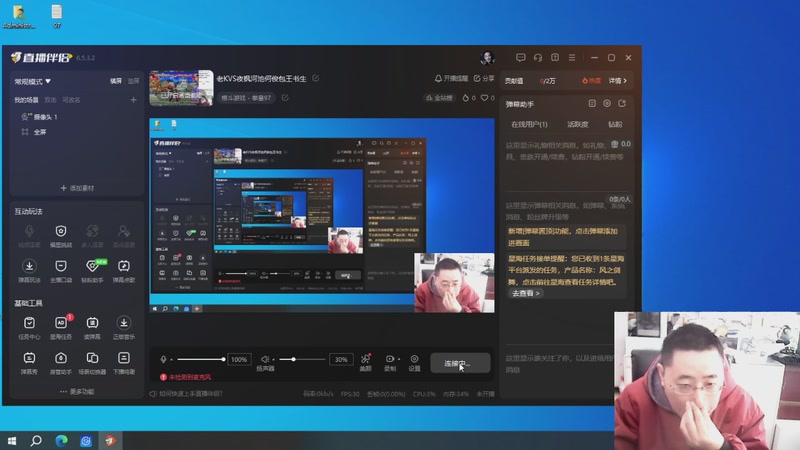Select the 我的场景 scene tab

point(26,100)
